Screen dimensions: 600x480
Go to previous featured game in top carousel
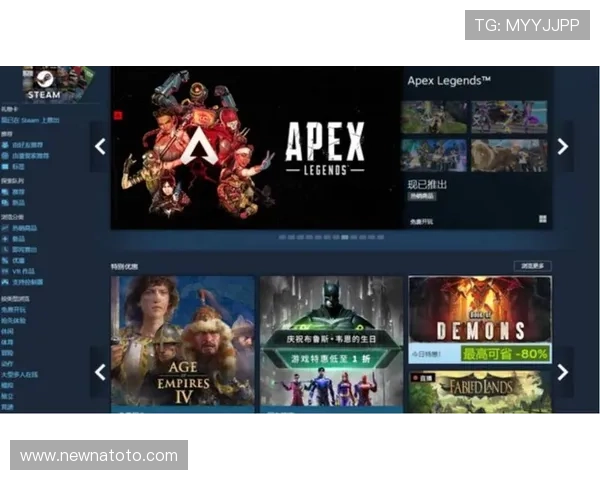[100, 147]
